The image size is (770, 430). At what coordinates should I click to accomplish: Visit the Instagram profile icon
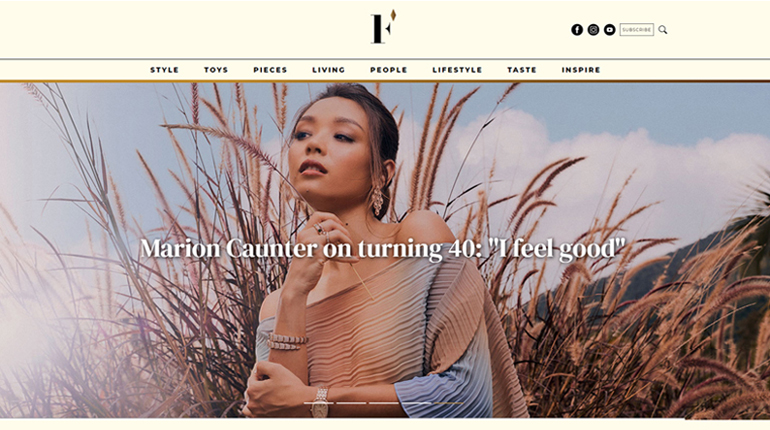pyautogui.click(x=593, y=30)
